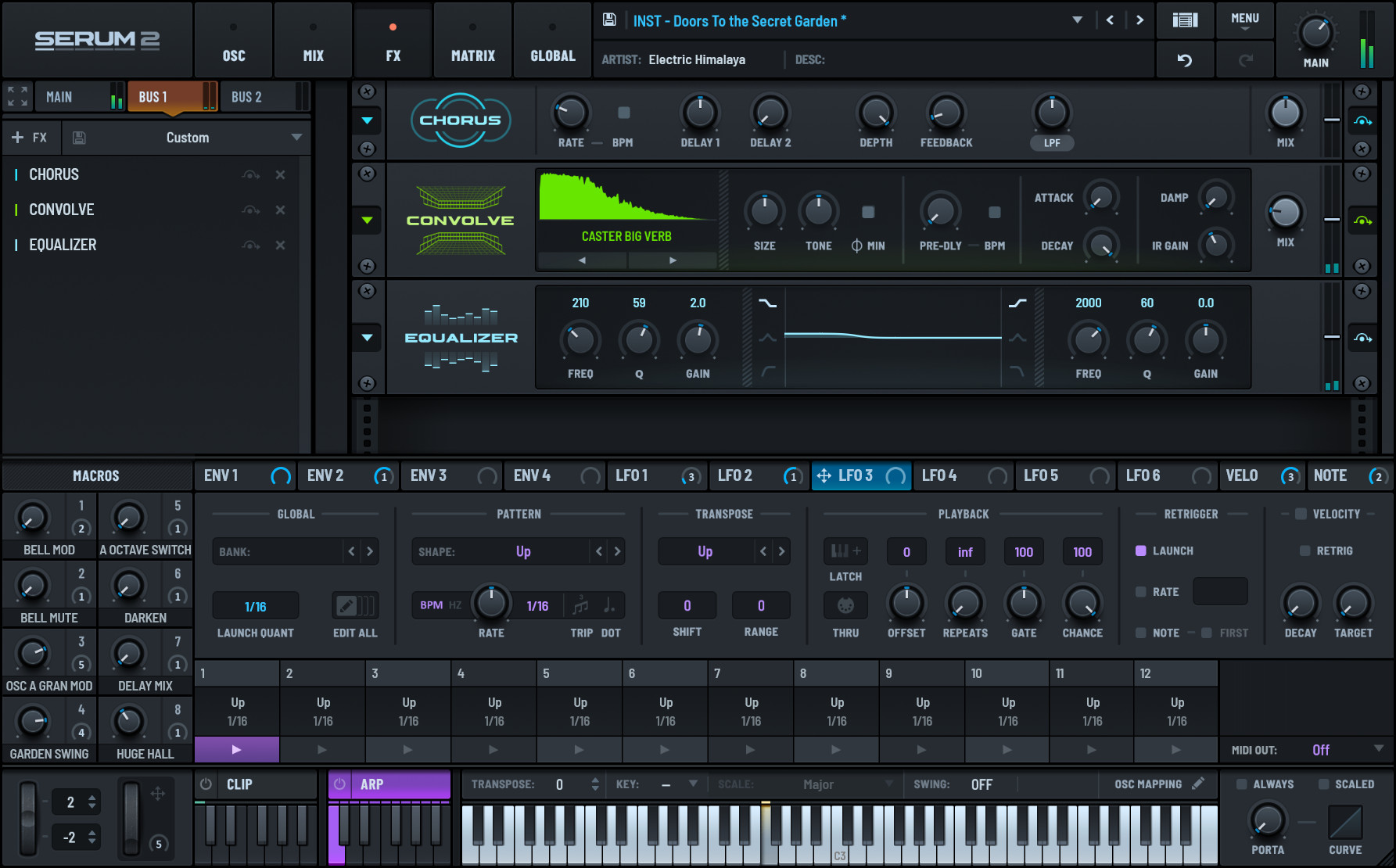Viewport: 1396px width, 868px height.
Task: Toggle the Chorus LPF button
Action: (1052, 143)
